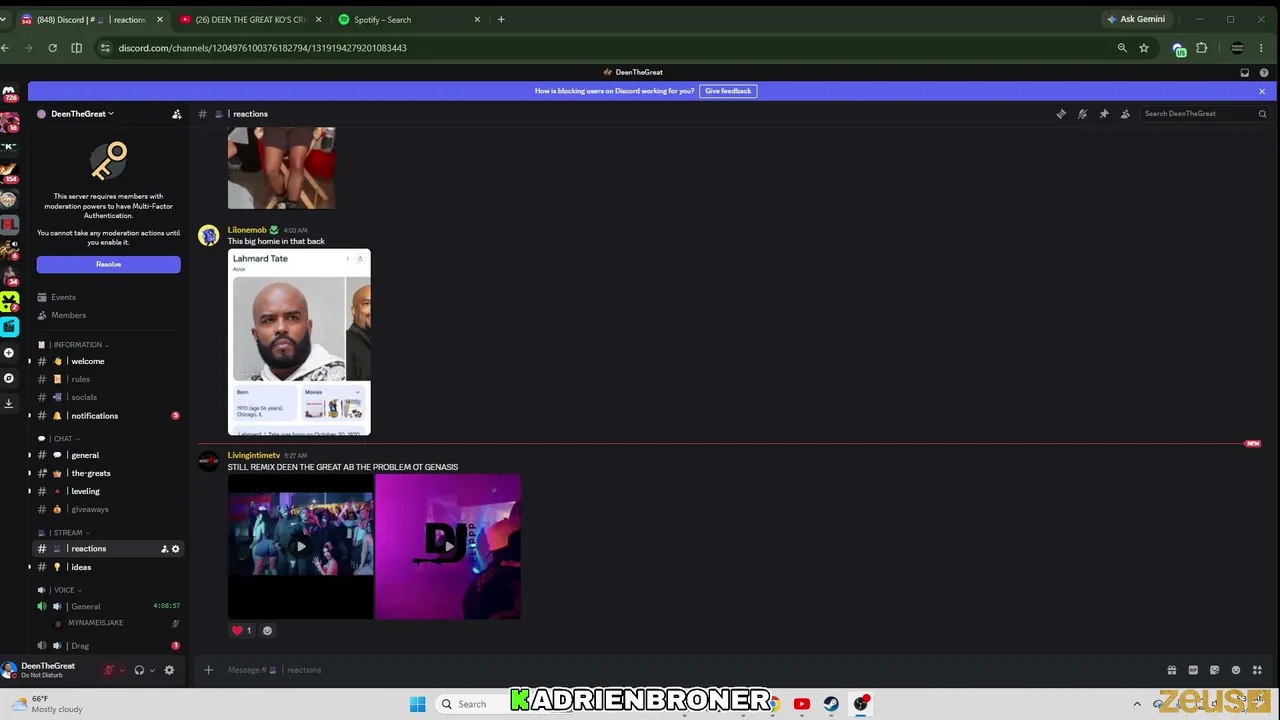Search within DeenTheGreat server
Screen dimensions: 1280x720
click(x=1203, y=114)
